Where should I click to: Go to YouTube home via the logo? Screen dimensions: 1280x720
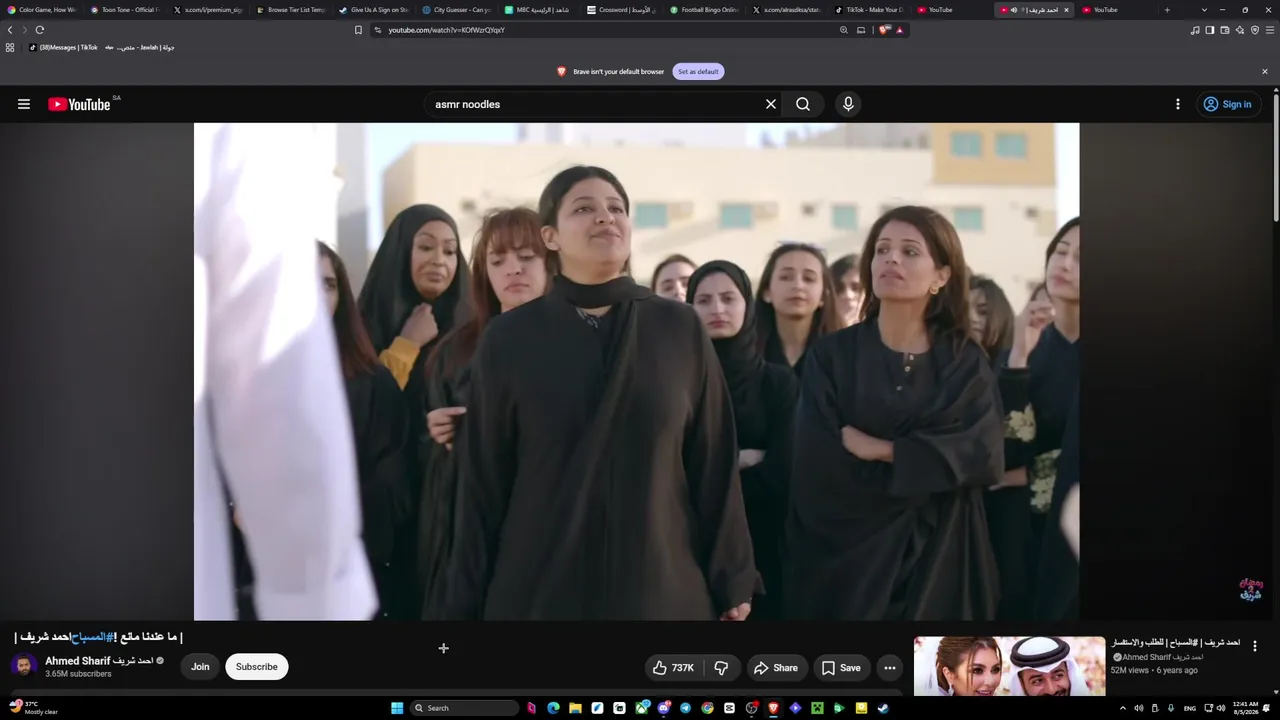click(x=79, y=104)
